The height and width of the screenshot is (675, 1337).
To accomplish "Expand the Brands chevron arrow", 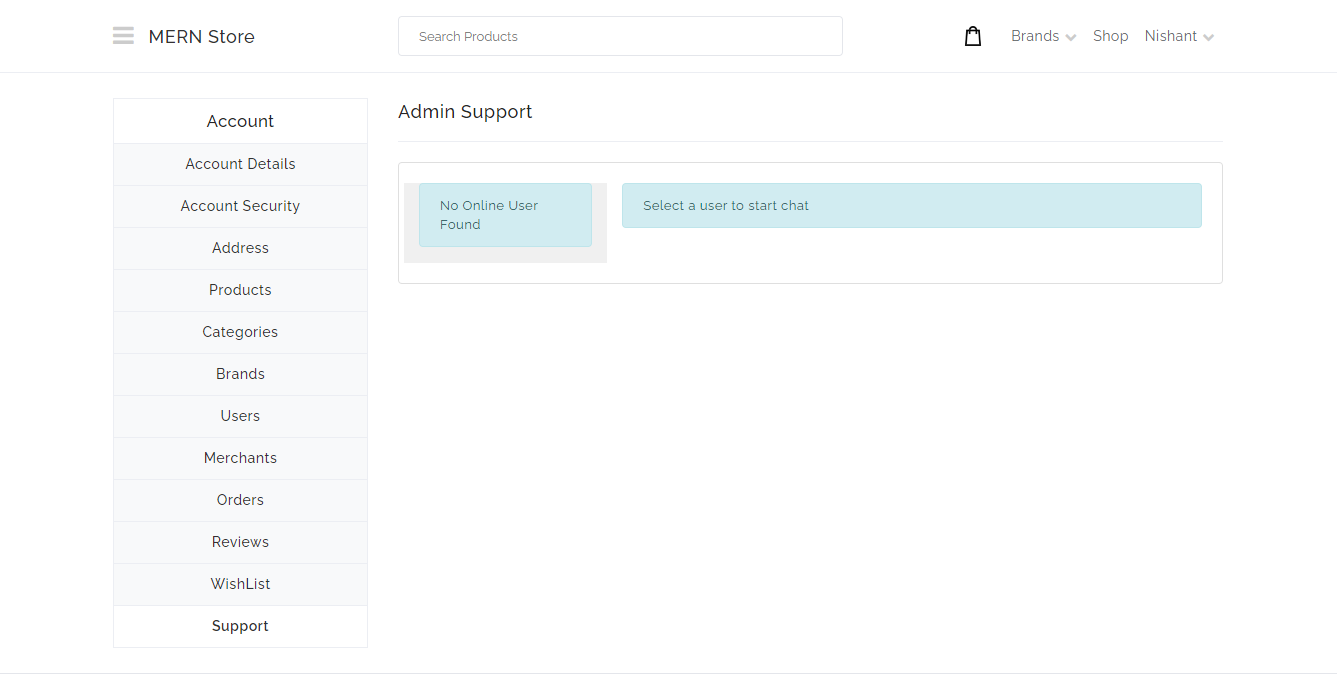I will point(1073,38).
